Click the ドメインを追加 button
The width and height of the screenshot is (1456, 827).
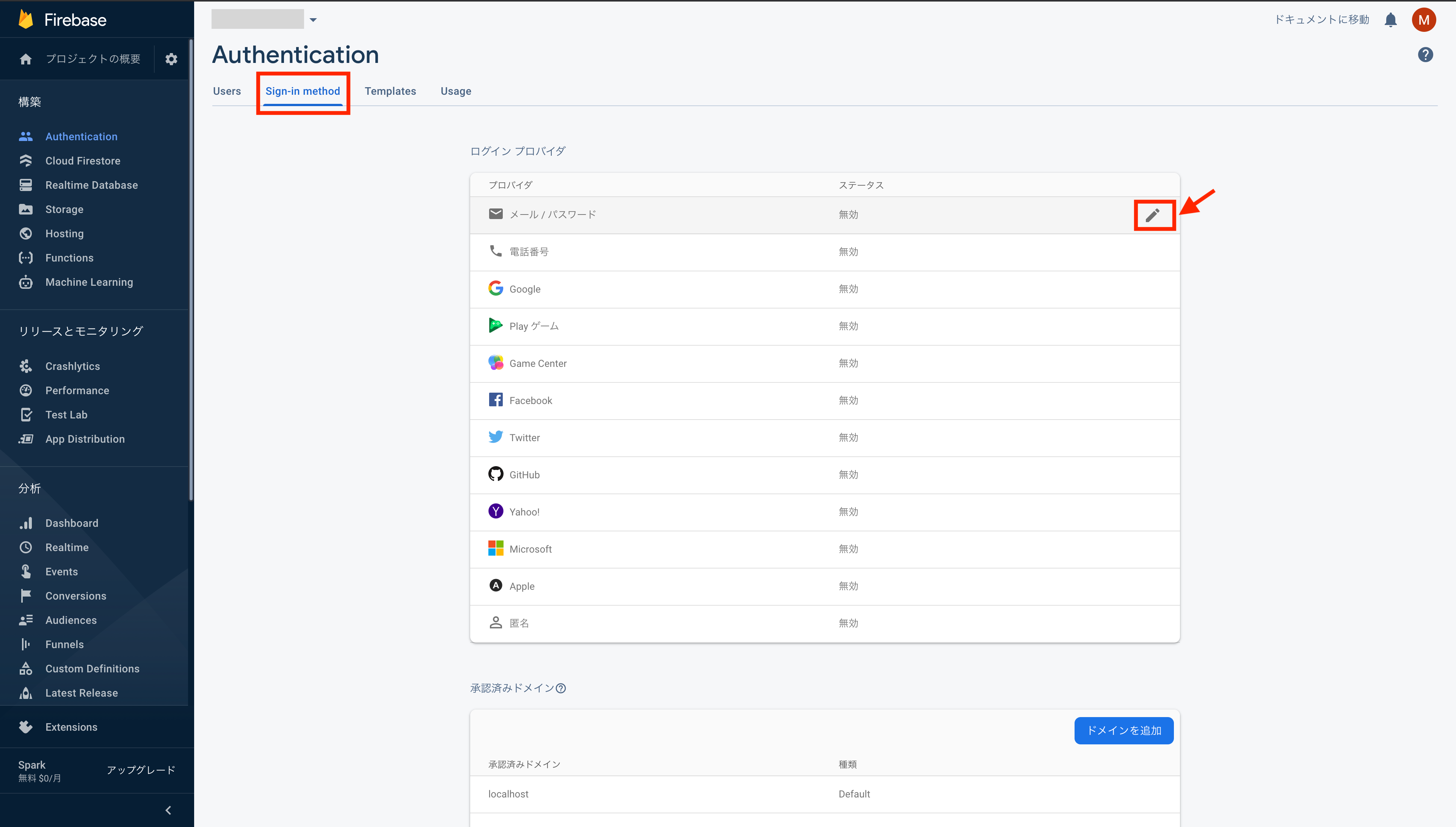coord(1123,730)
